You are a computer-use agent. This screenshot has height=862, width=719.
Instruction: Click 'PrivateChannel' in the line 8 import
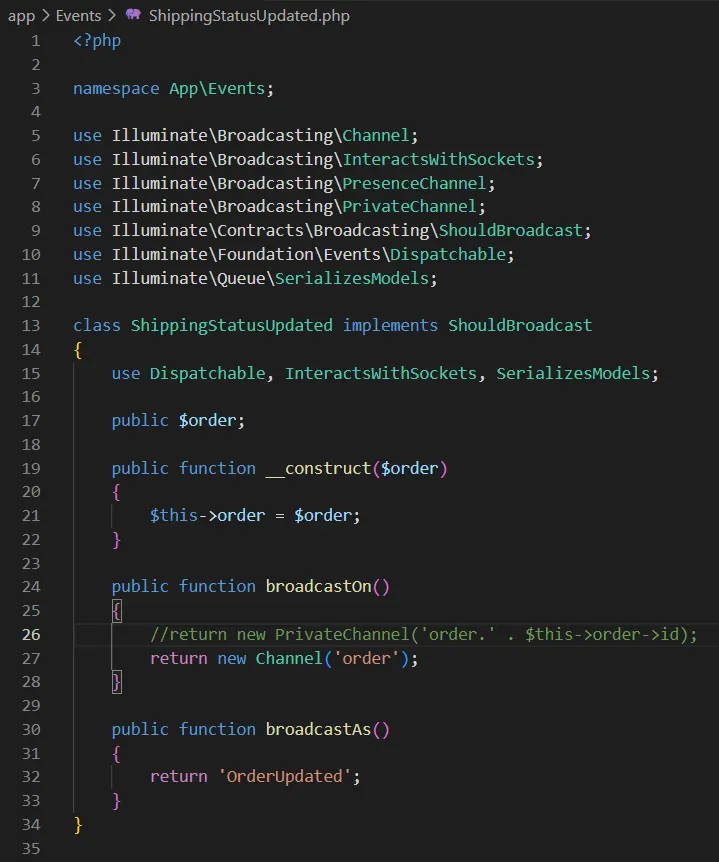click(409, 207)
